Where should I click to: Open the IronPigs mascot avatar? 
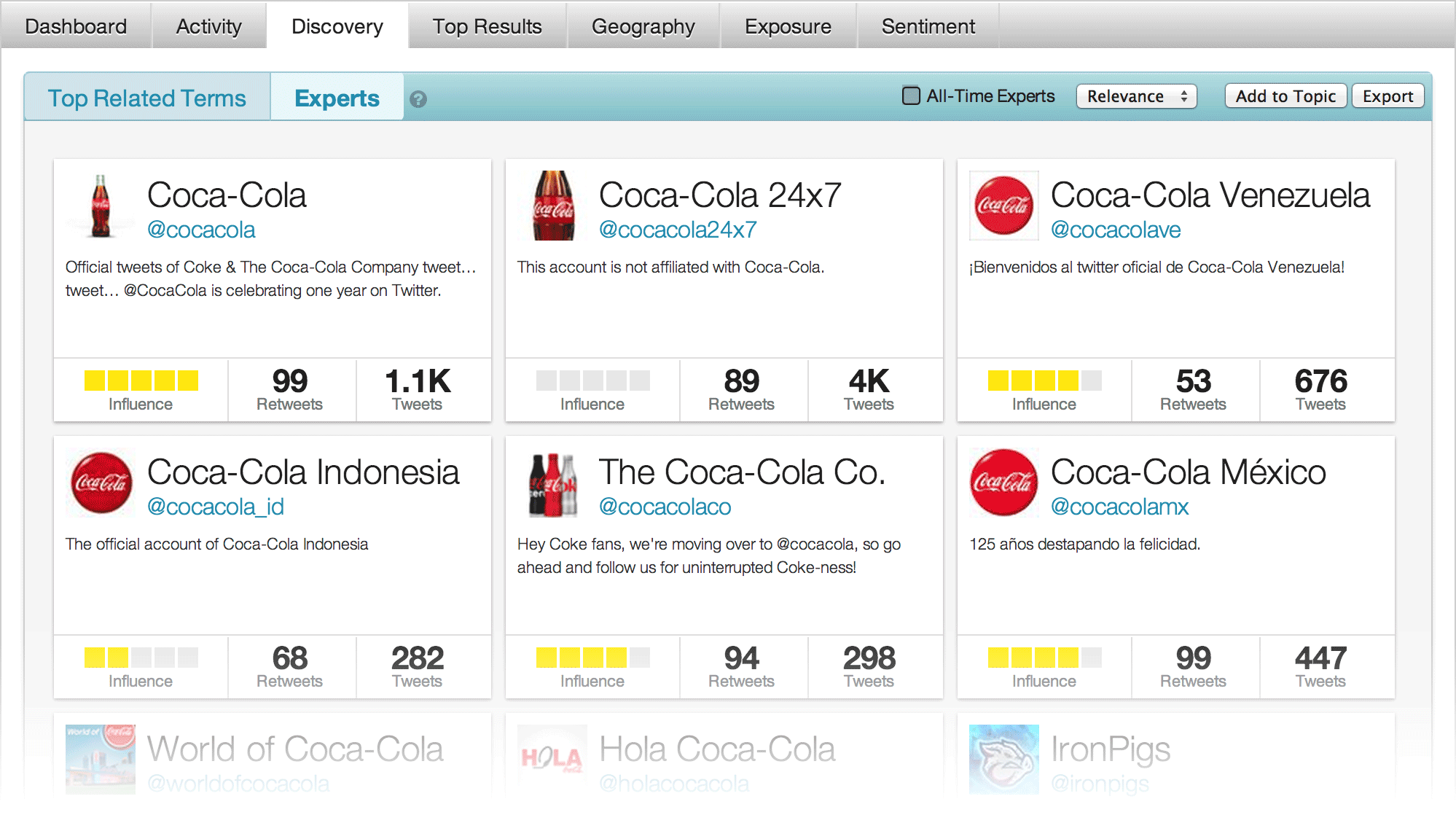(x=1004, y=759)
